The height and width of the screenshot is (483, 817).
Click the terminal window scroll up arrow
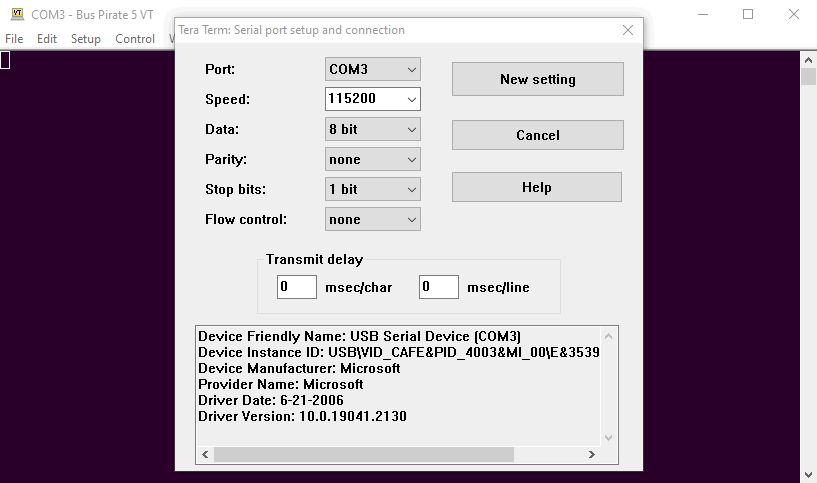(x=808, y=60)
